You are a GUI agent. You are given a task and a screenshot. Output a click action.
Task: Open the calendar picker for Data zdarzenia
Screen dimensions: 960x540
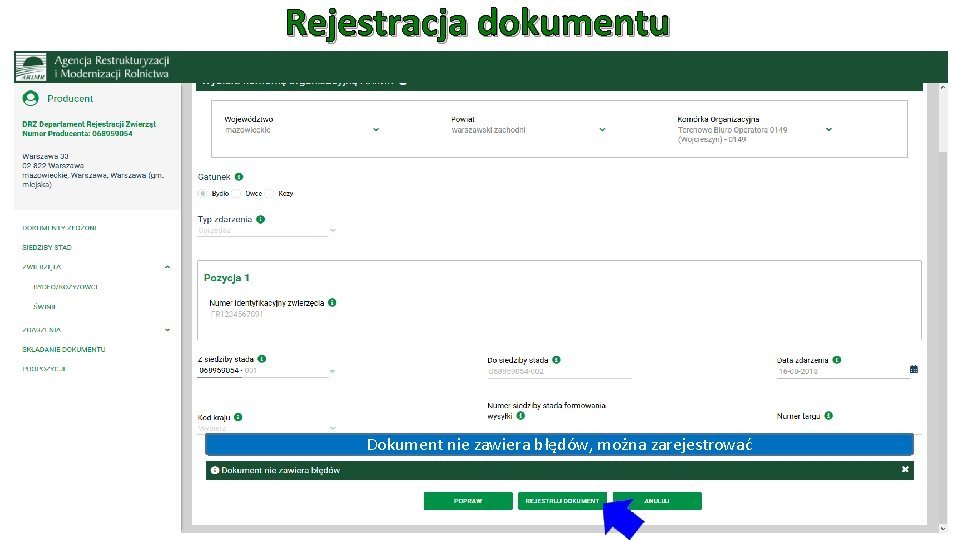pos(913,369)
